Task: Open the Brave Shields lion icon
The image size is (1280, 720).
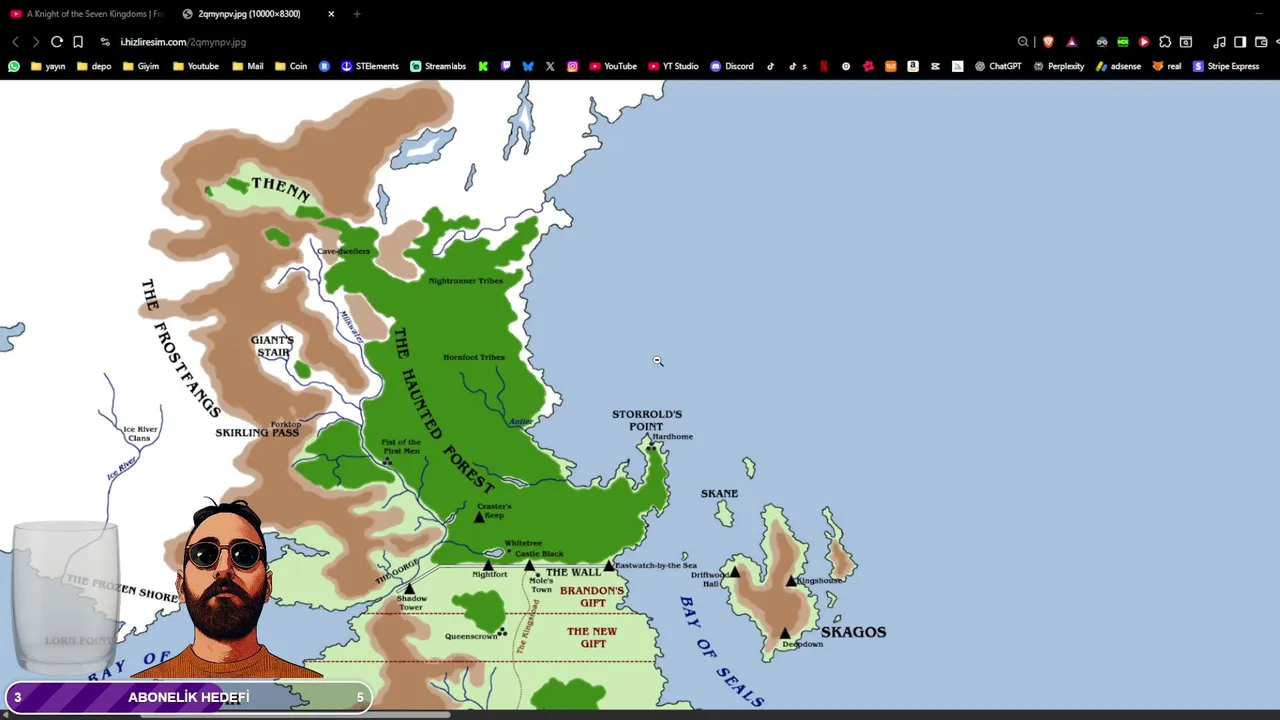Action: 1048,42
